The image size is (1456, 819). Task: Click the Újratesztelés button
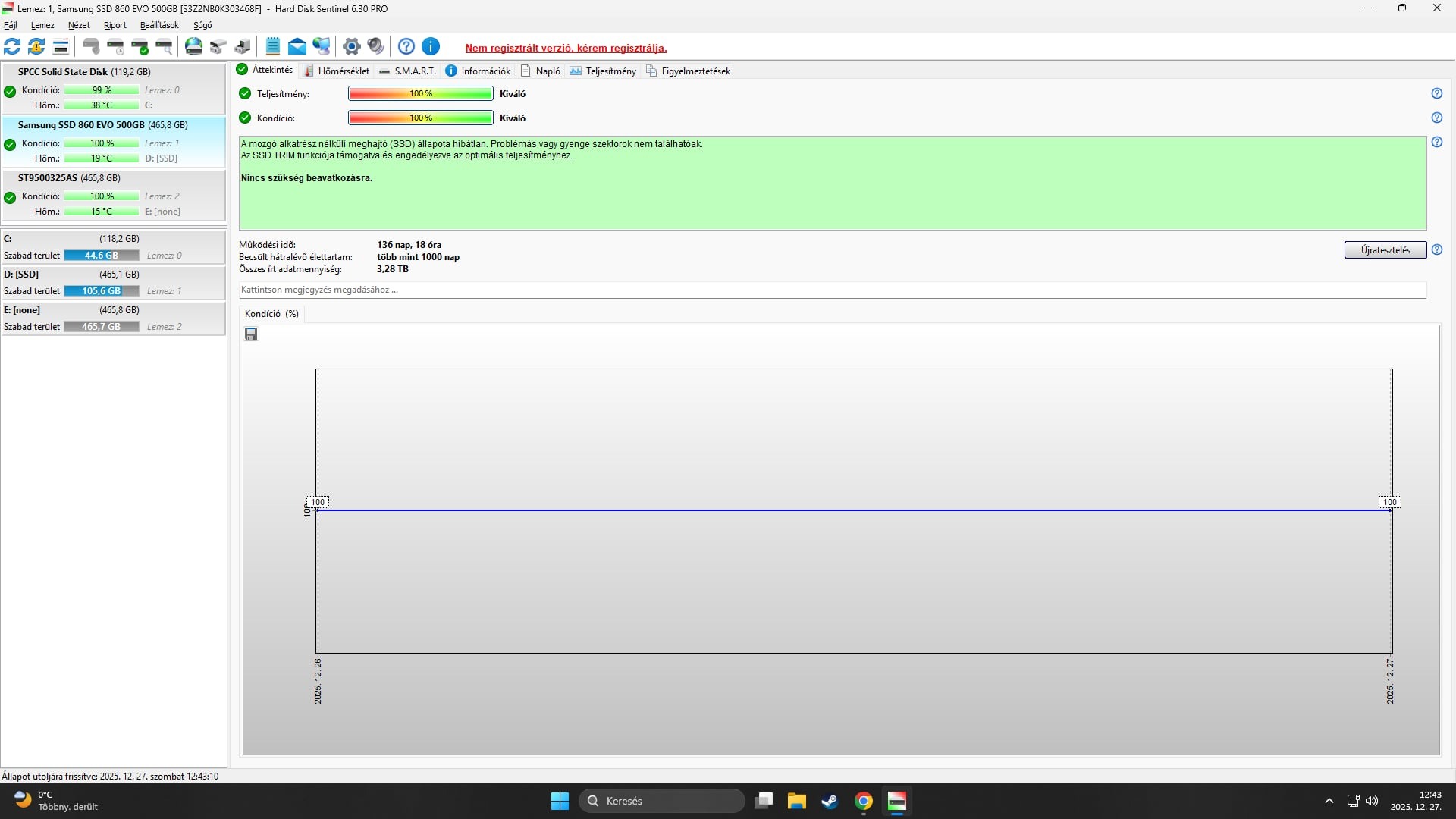click(1385, 250)
